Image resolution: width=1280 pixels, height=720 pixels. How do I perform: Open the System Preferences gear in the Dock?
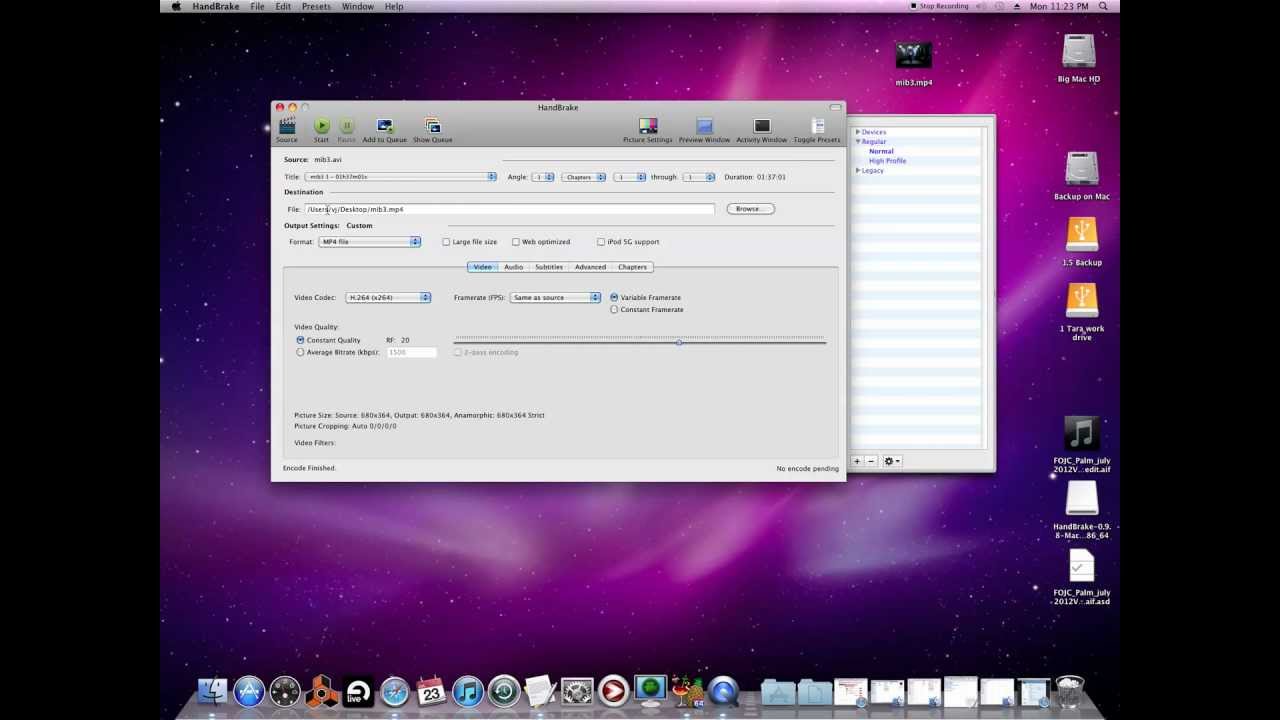click(577, 691)
